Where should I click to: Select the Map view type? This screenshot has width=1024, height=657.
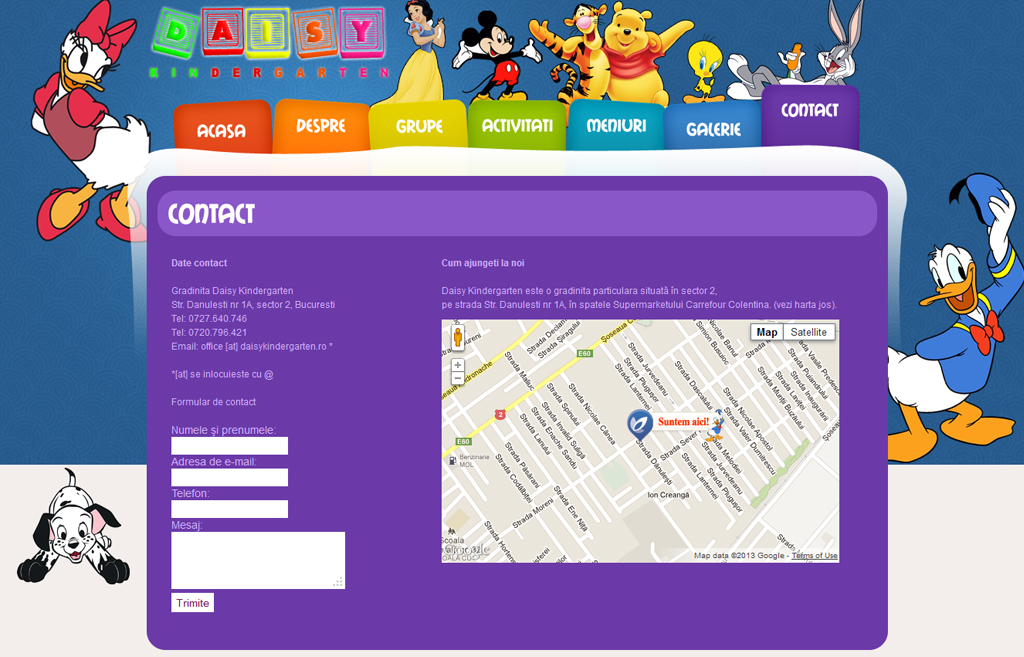767,332
